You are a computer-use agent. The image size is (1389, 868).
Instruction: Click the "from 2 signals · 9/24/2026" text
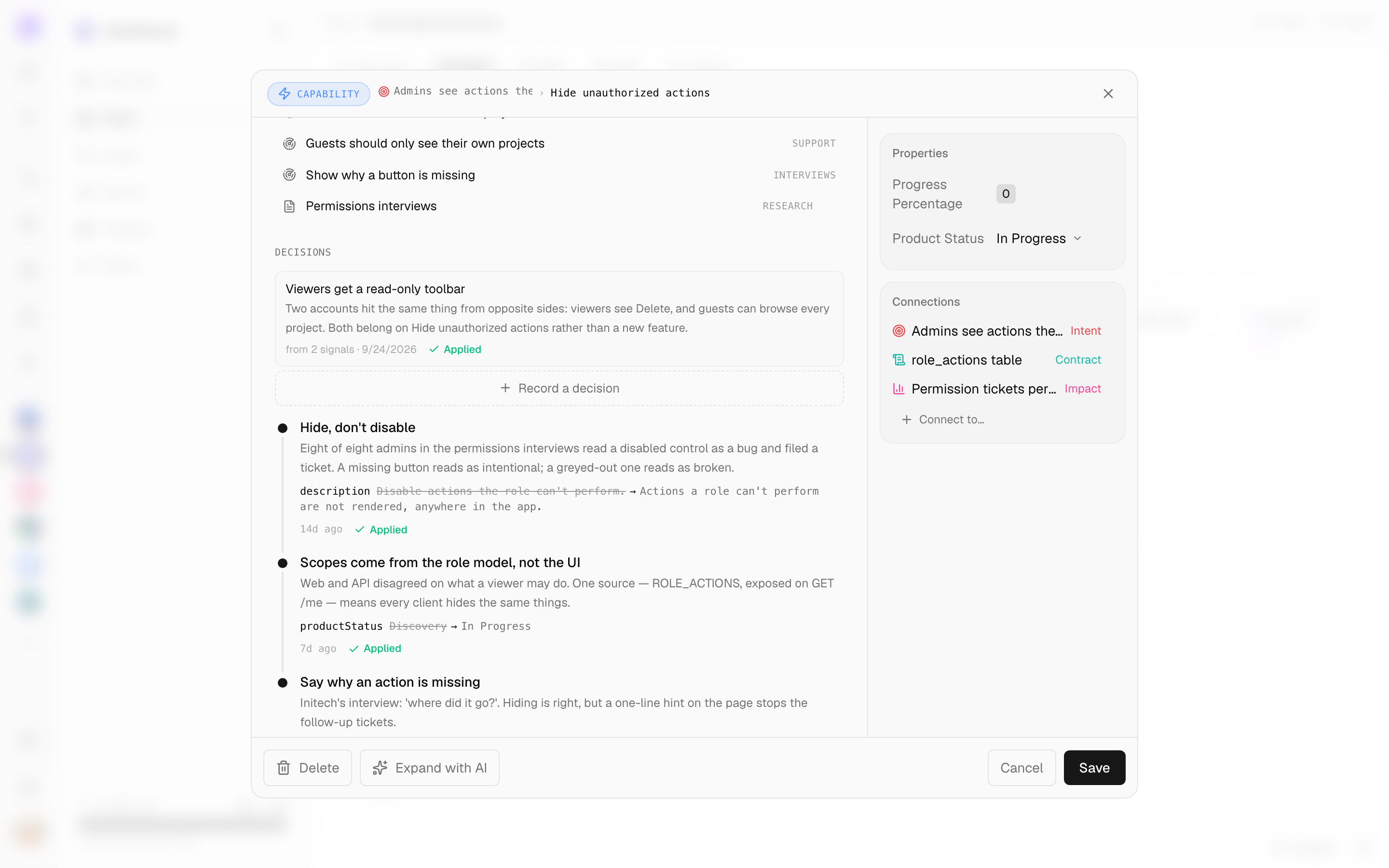coord(351,350)
